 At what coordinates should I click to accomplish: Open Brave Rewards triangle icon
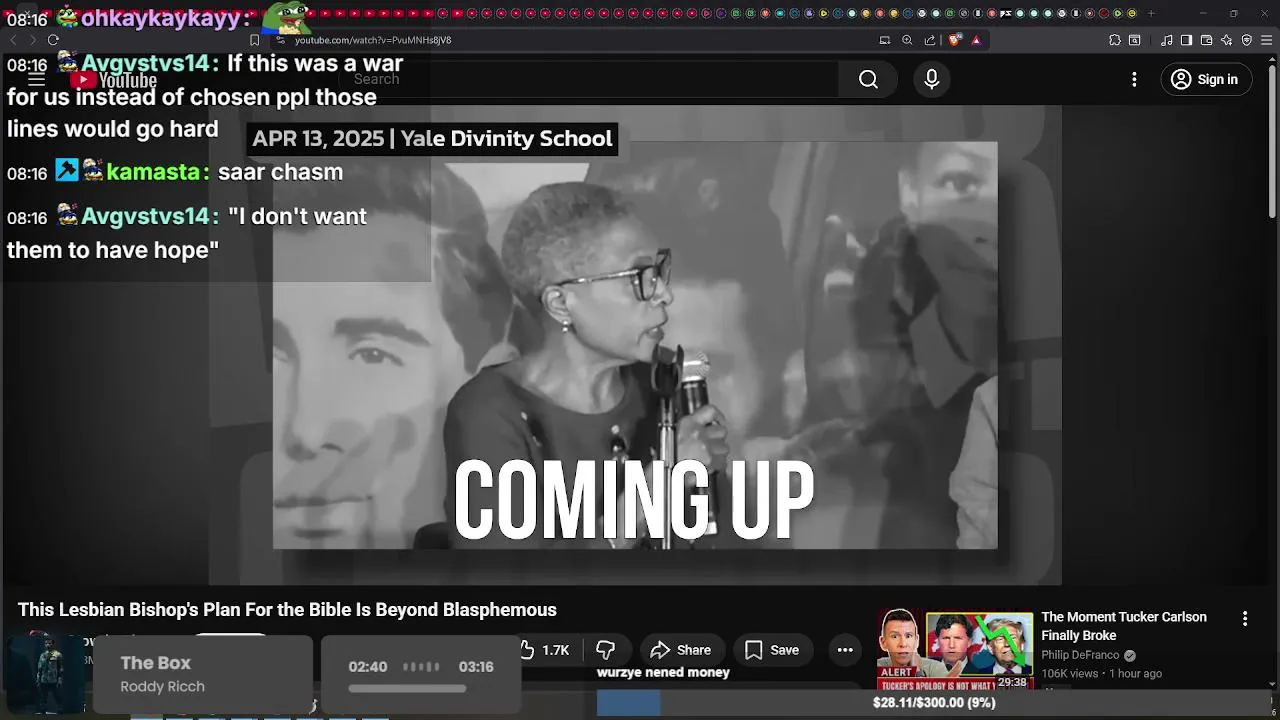tap(976, 40)
